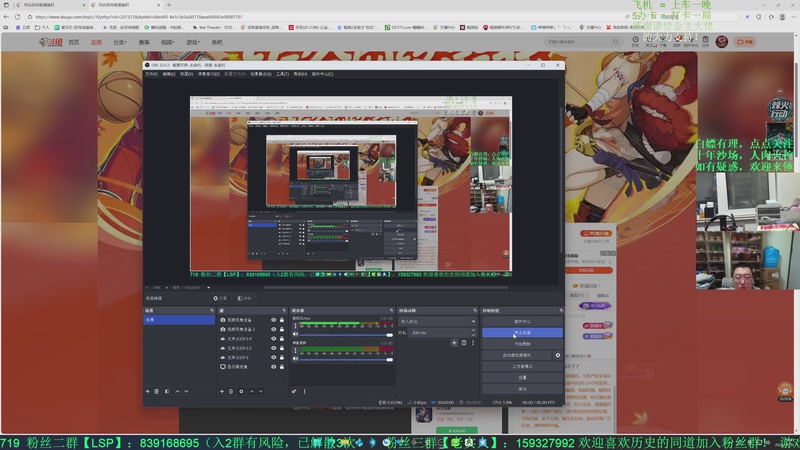Toggle visibility of 显示器采集 source
The height and width of the screenshot is (450, 800).
click(x=273, y=366)
